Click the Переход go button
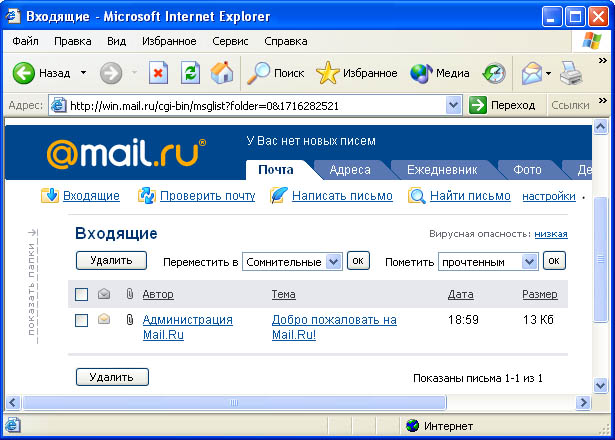615x440 pixels. (502, 105)
